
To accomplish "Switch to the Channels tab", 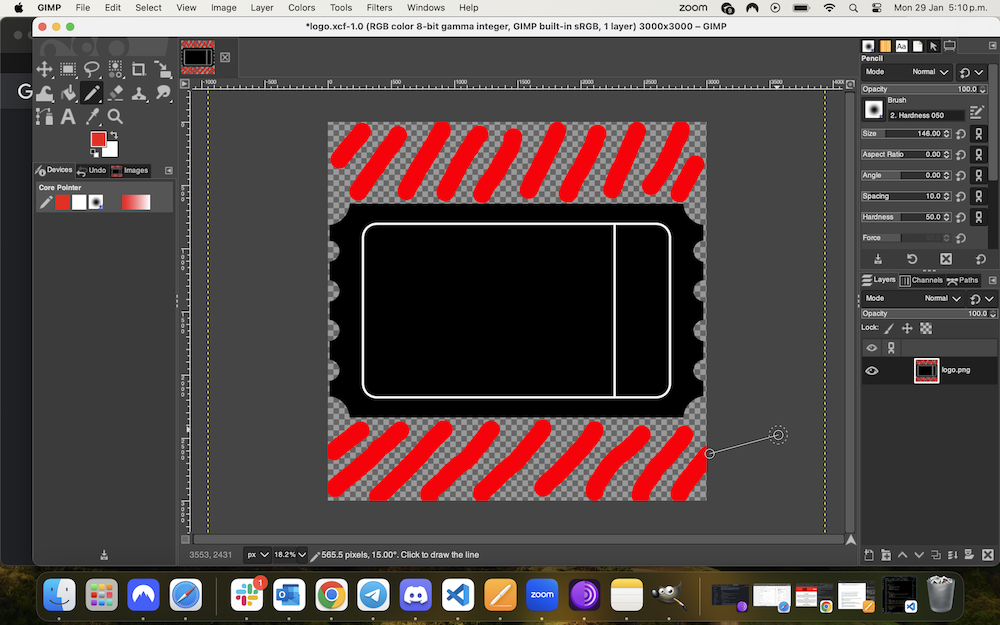I will pos(921,280).
